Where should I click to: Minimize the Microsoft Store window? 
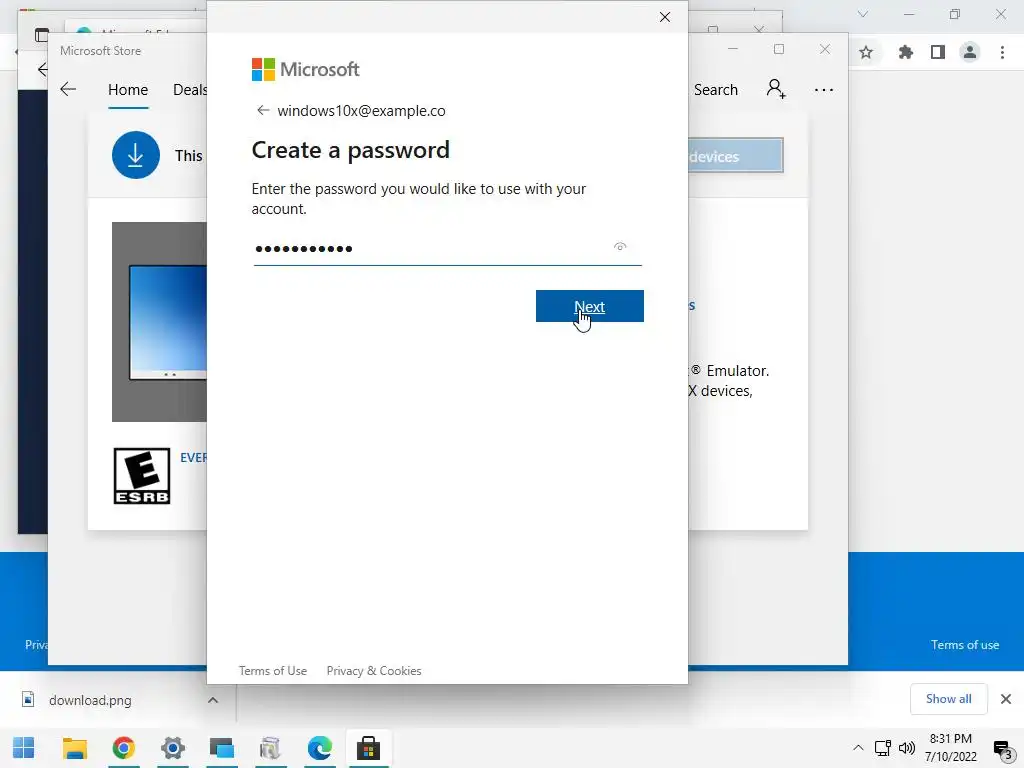(733, 49)
